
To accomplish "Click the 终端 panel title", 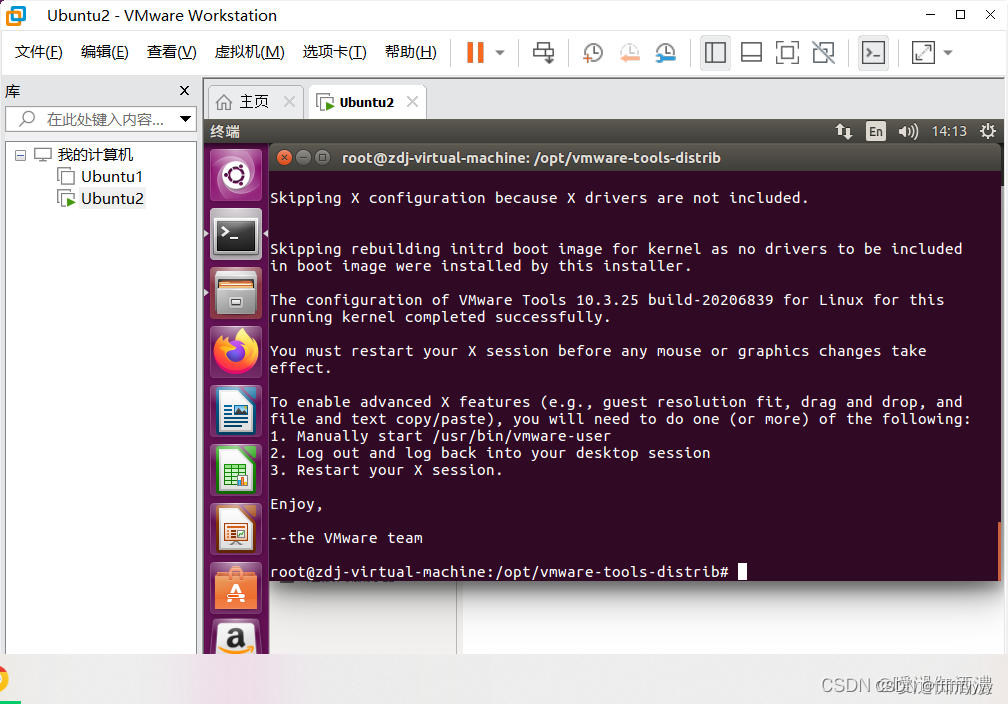I will point(225,132).
